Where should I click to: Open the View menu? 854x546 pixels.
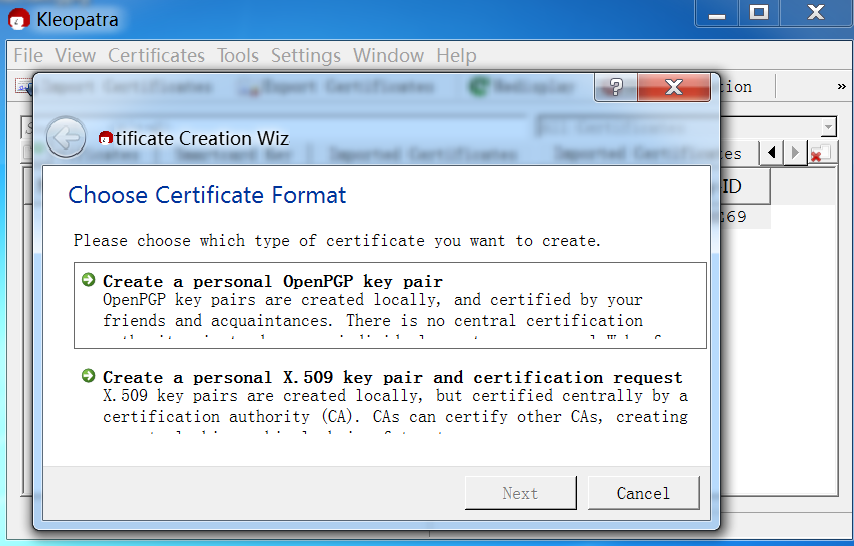[75, 56]
